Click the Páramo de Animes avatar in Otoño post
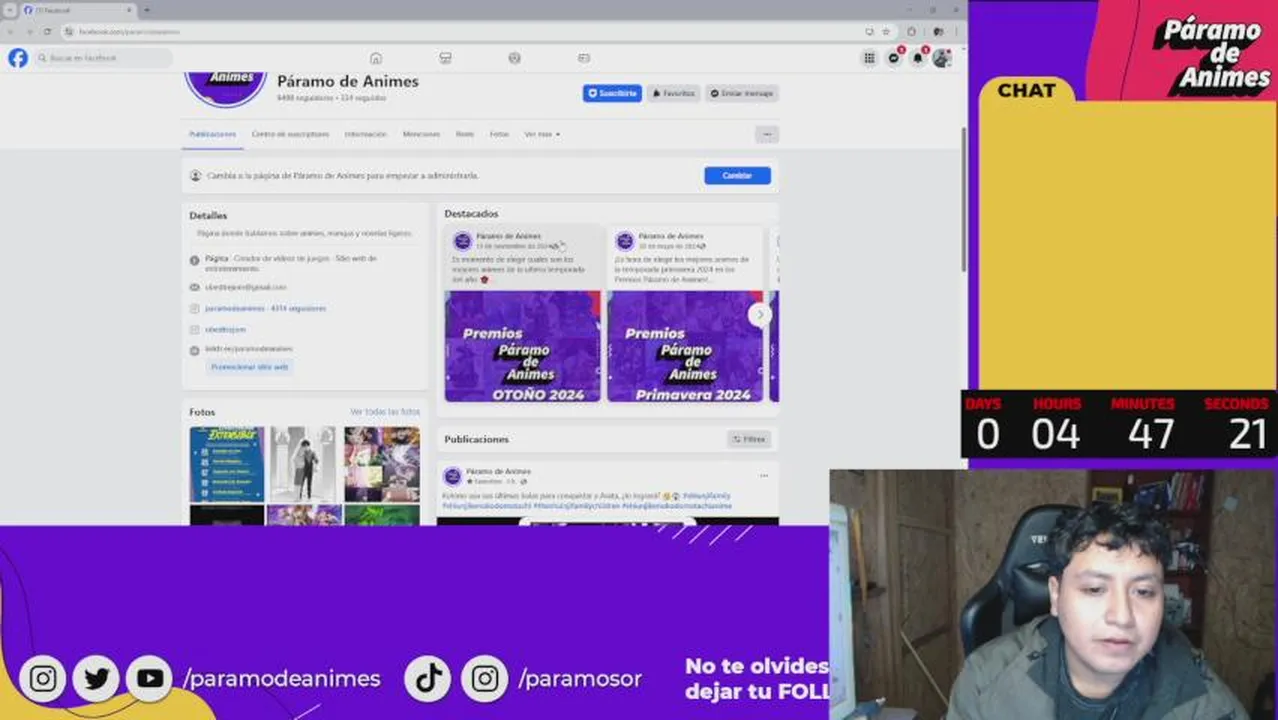 tap(462, 241)
